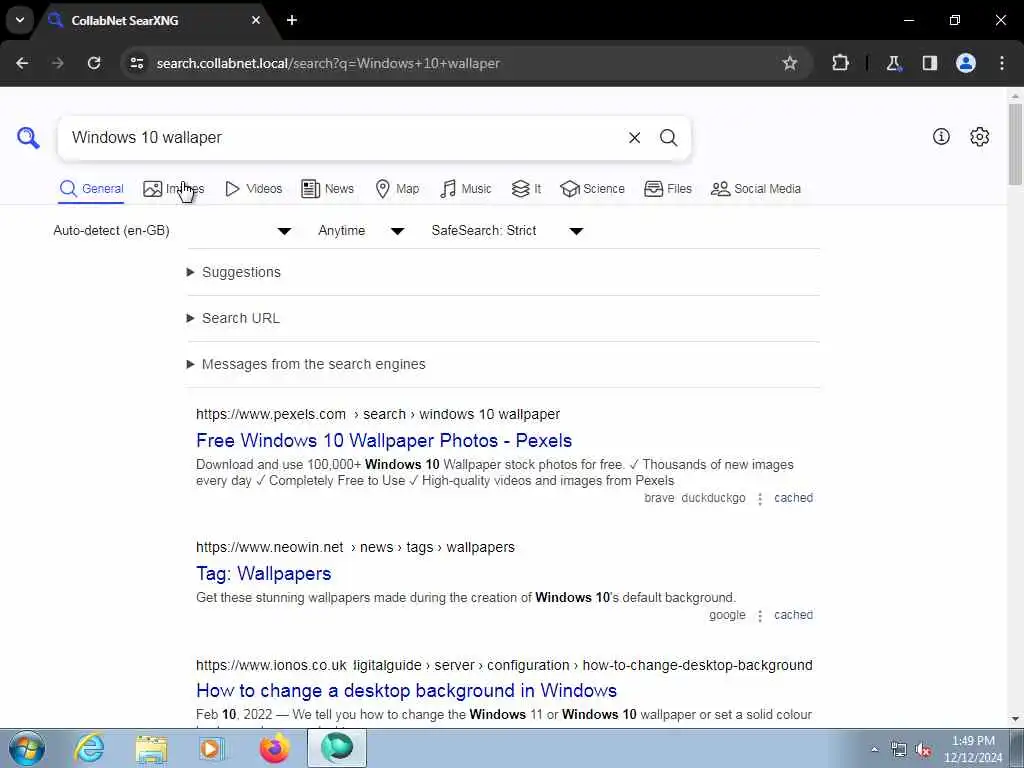This screenshot has height=768, width=1024.
Task: Open Windows Media Player from taskbar
Action: pyautogui.click(x=212, y=748)
